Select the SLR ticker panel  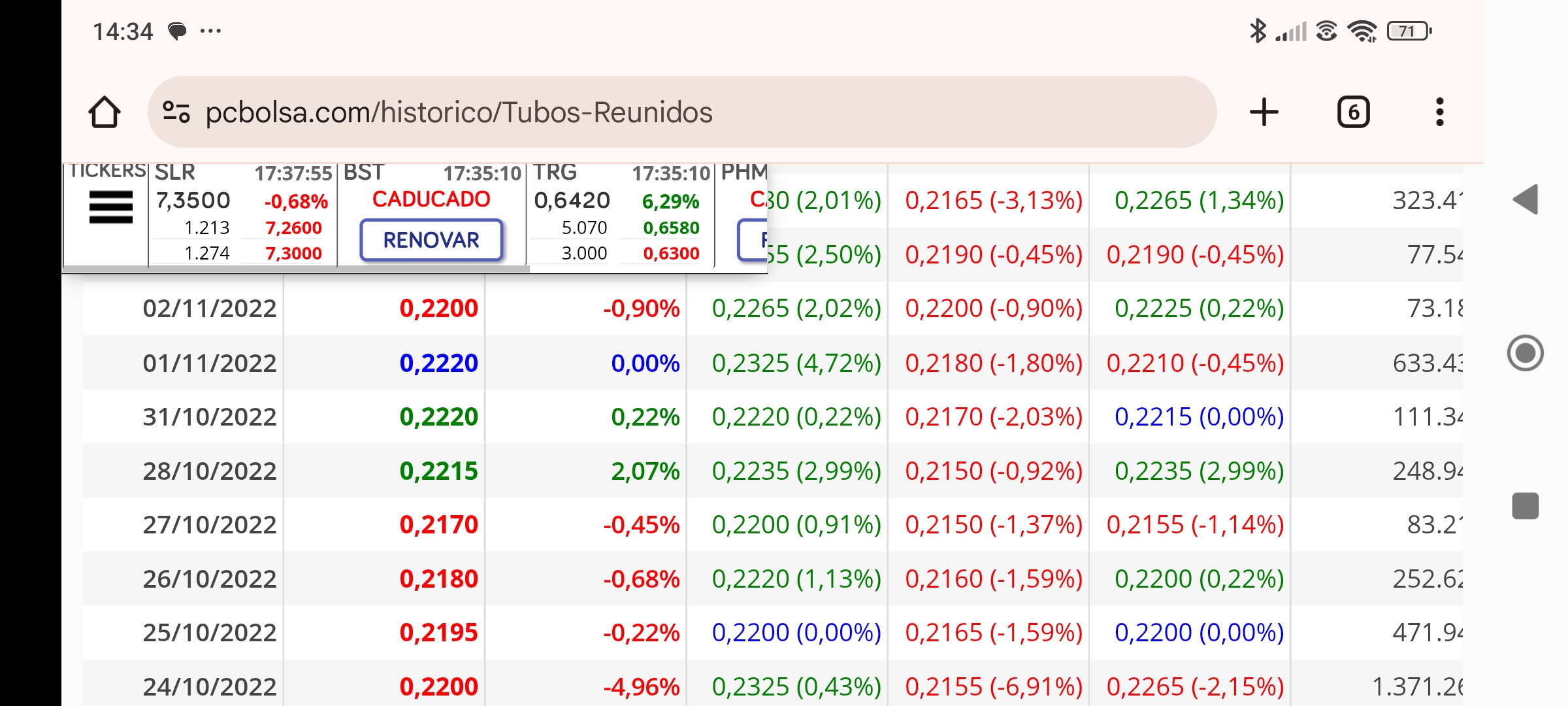[x=242, y=214]
